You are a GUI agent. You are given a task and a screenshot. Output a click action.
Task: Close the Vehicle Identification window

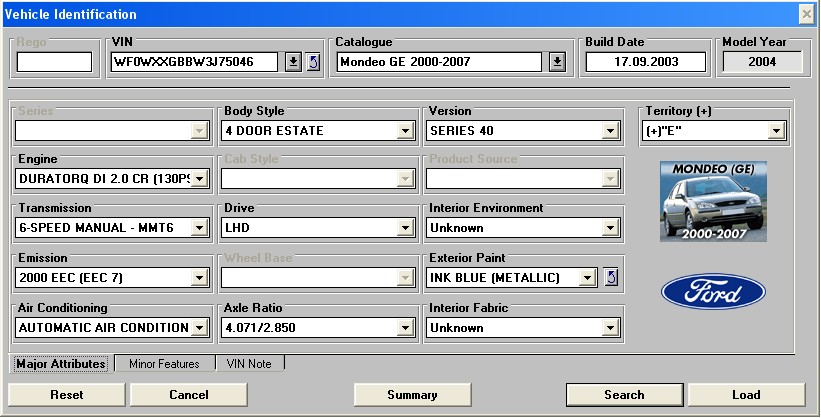(x=806, y=14)
